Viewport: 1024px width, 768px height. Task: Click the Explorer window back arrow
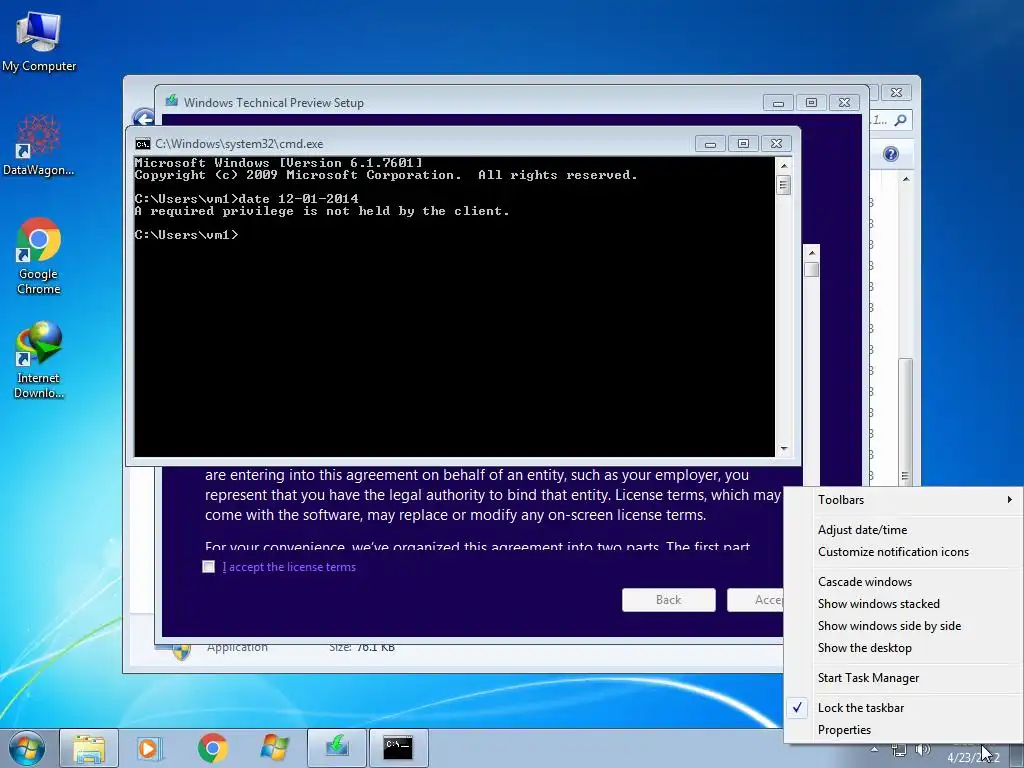point(144,118)
